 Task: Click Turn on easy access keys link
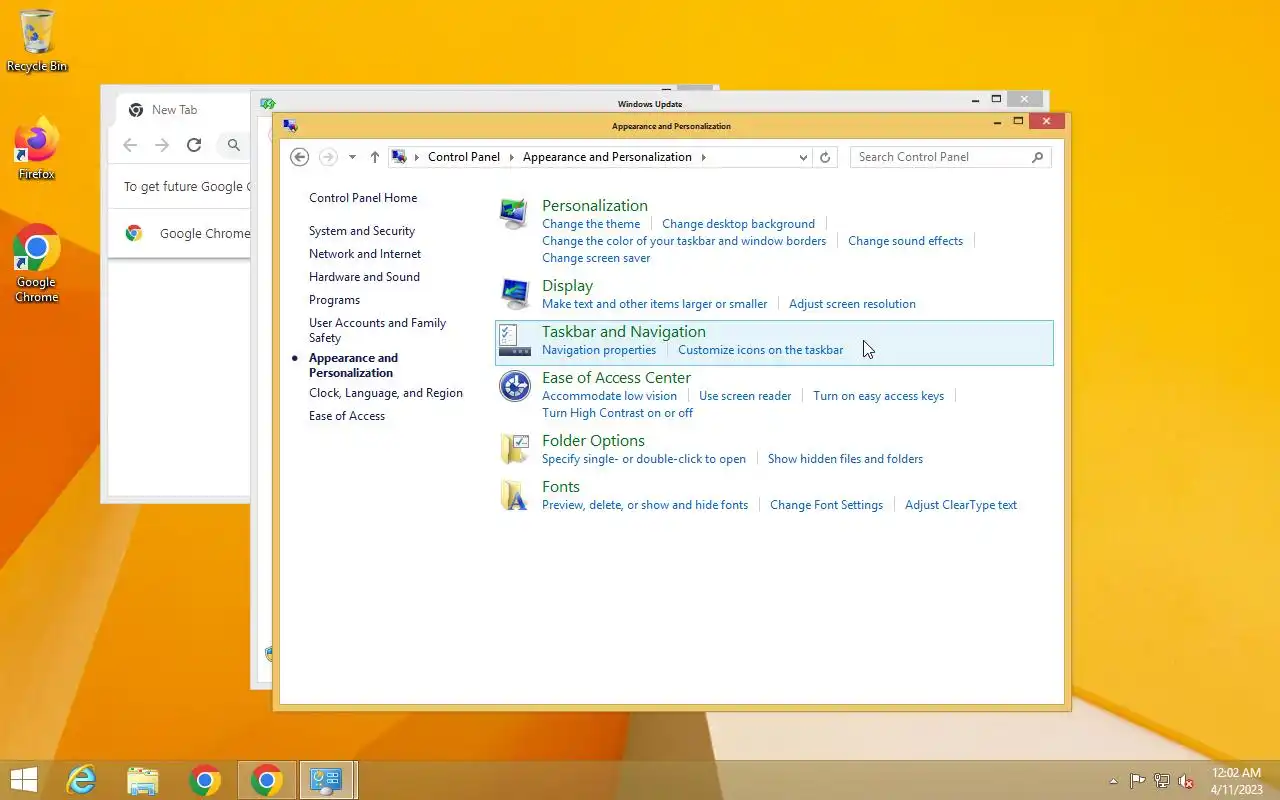point(878,396)
